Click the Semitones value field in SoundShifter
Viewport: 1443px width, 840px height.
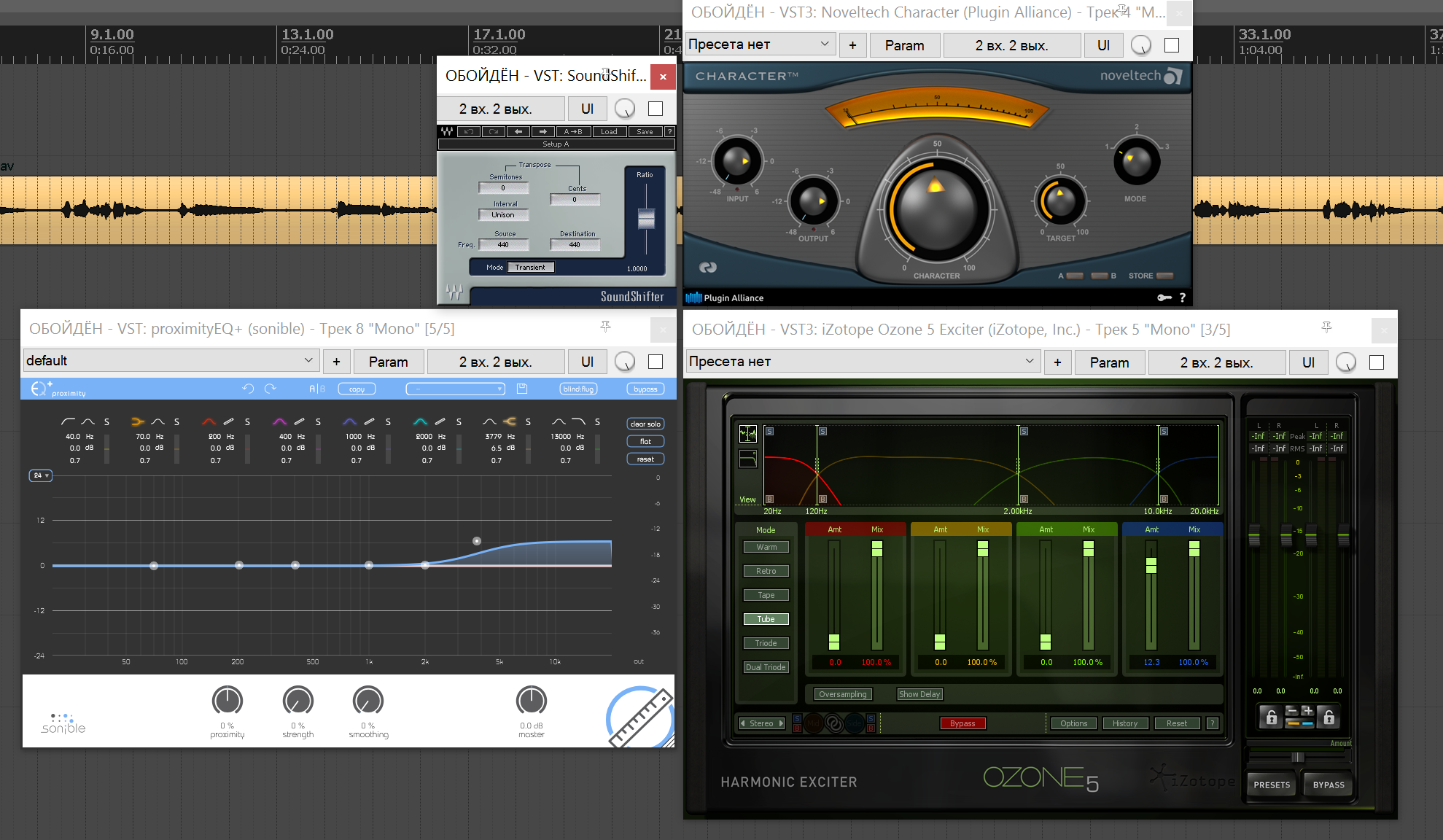(503, 188)
